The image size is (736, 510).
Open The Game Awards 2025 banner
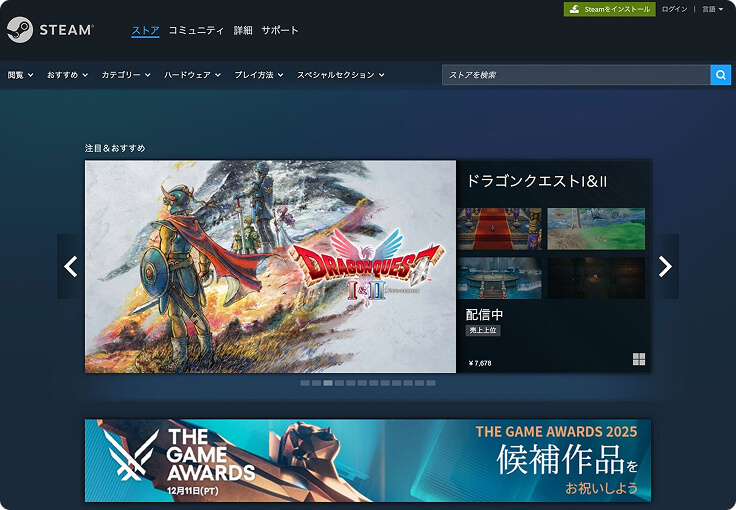[x=368, y=460]
